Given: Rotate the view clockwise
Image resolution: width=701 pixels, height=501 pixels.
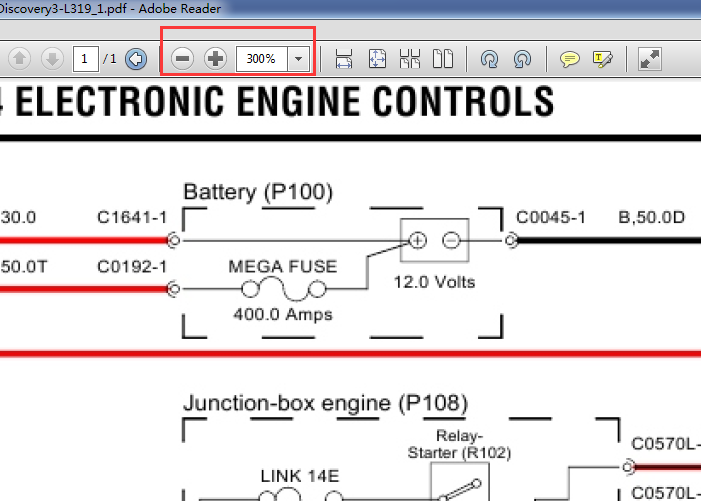Looking at the screenshot, I should (490, 59).
